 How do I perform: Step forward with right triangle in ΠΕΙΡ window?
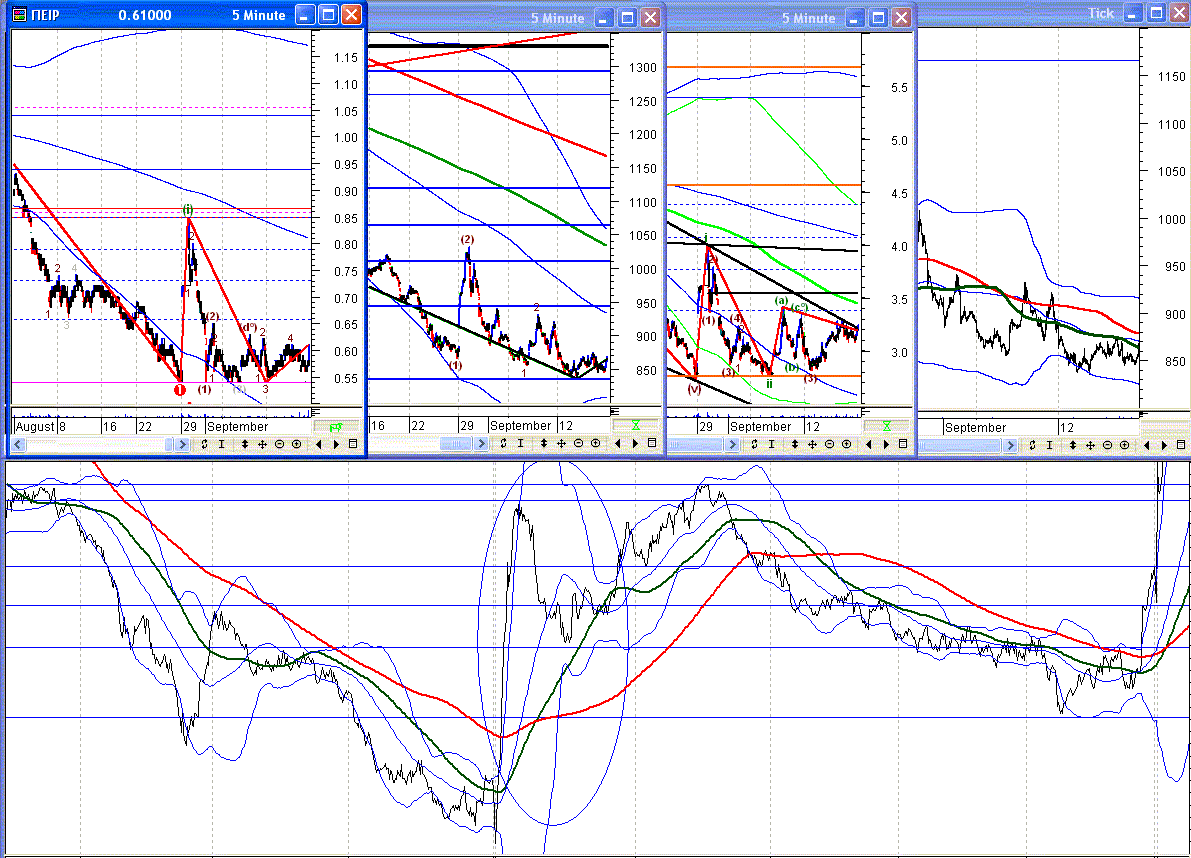(336, 444)
